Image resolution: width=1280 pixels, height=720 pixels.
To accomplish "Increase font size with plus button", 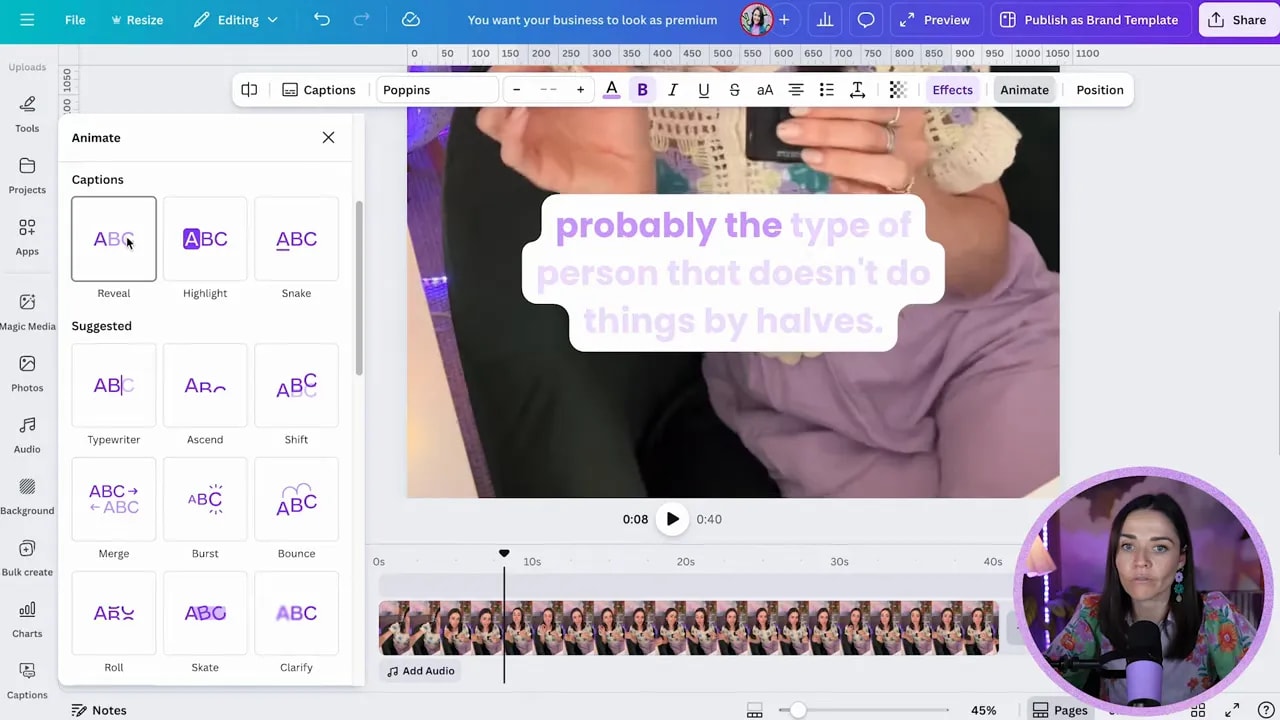I will click(580, 90).
